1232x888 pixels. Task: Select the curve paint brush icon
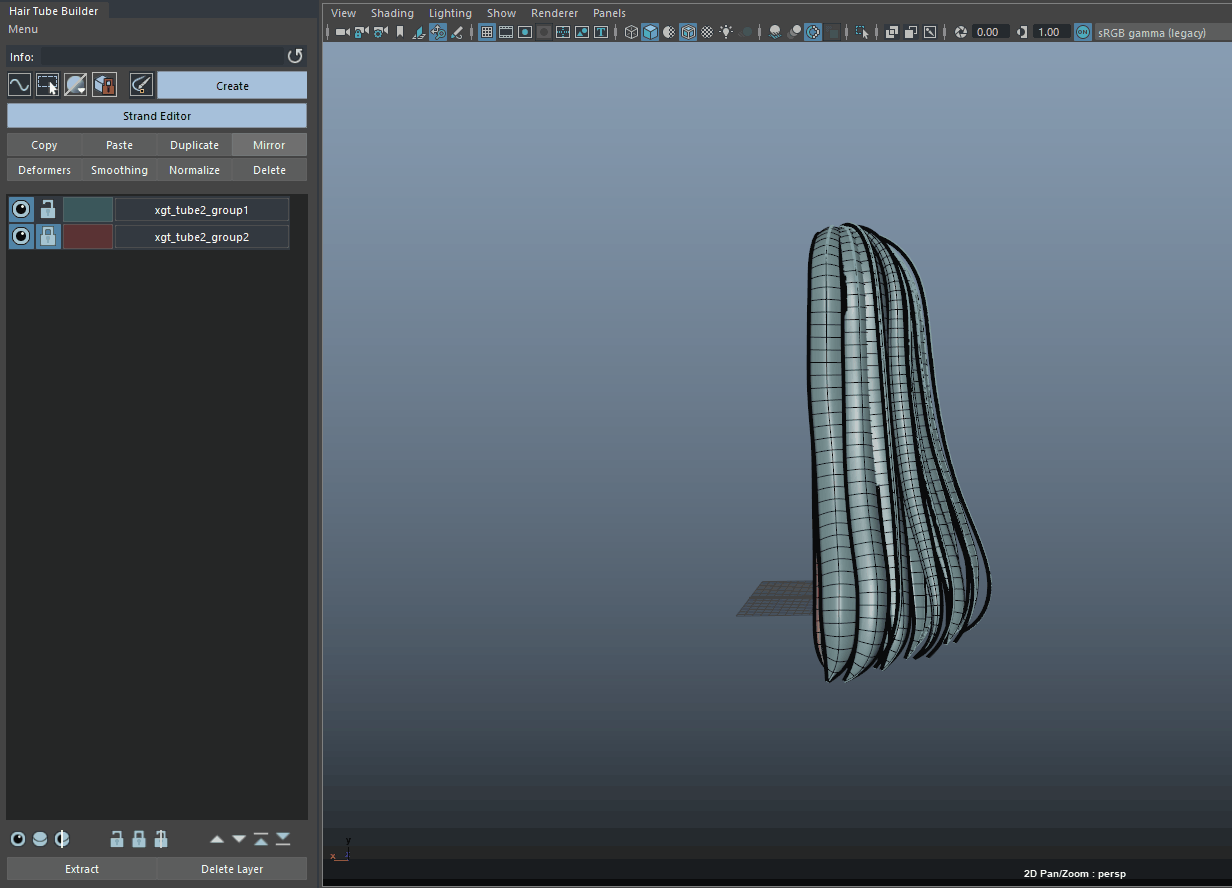coord(141,85)
